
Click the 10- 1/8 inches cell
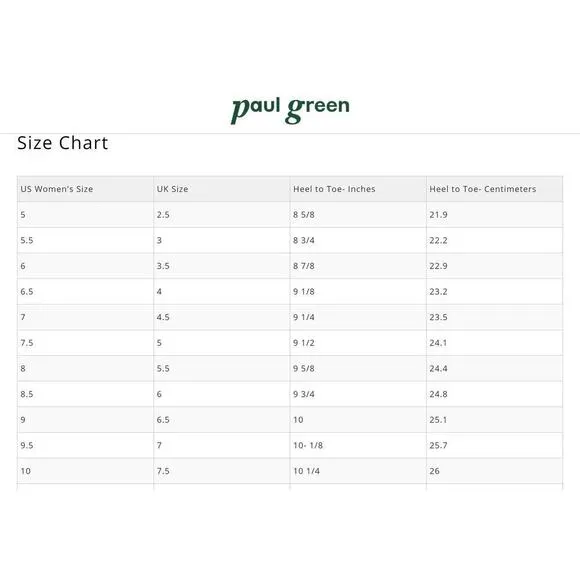coord(358,445)
